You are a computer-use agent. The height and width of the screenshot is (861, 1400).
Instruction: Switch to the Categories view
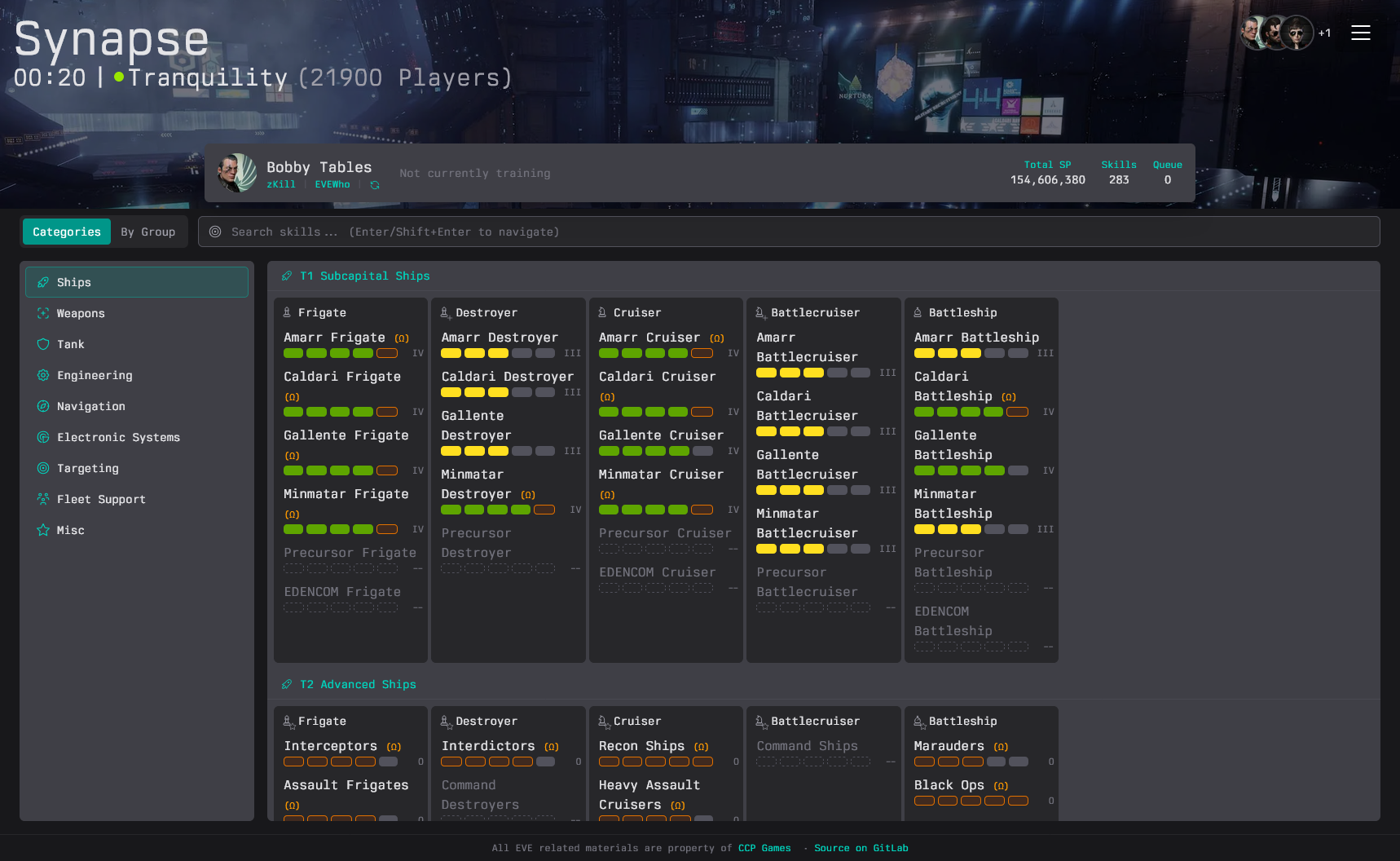(x=67, y=232)
